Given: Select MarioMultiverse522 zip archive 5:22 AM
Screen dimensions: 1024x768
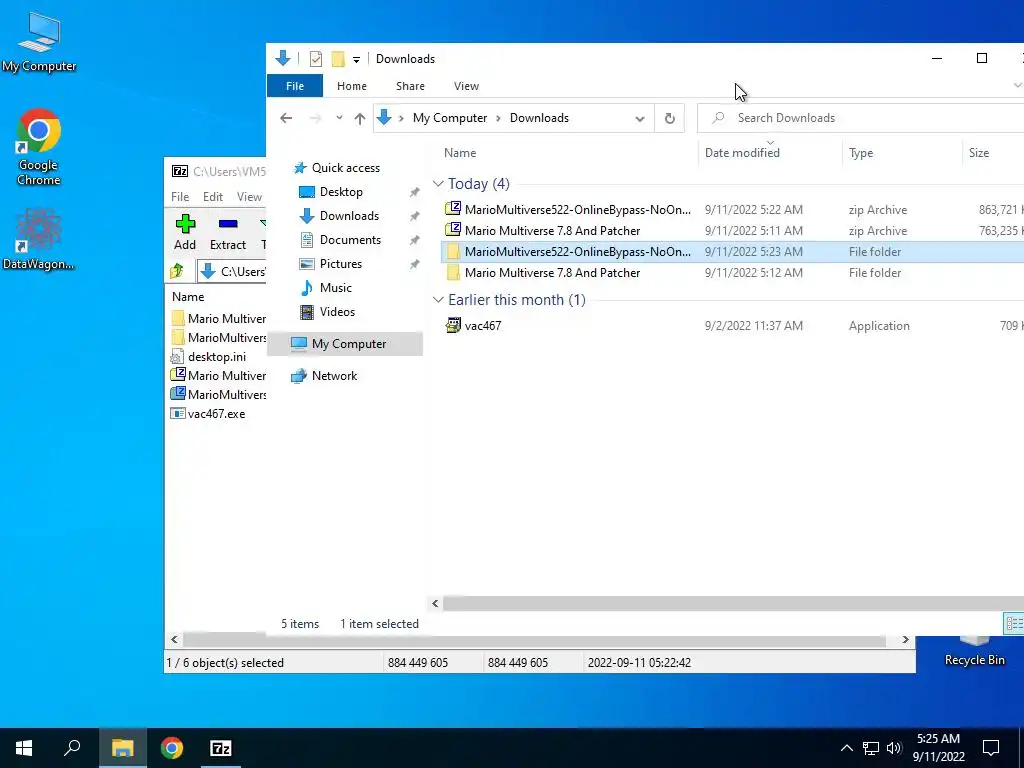Looking at the screenshot, I should tap(732, 210).
